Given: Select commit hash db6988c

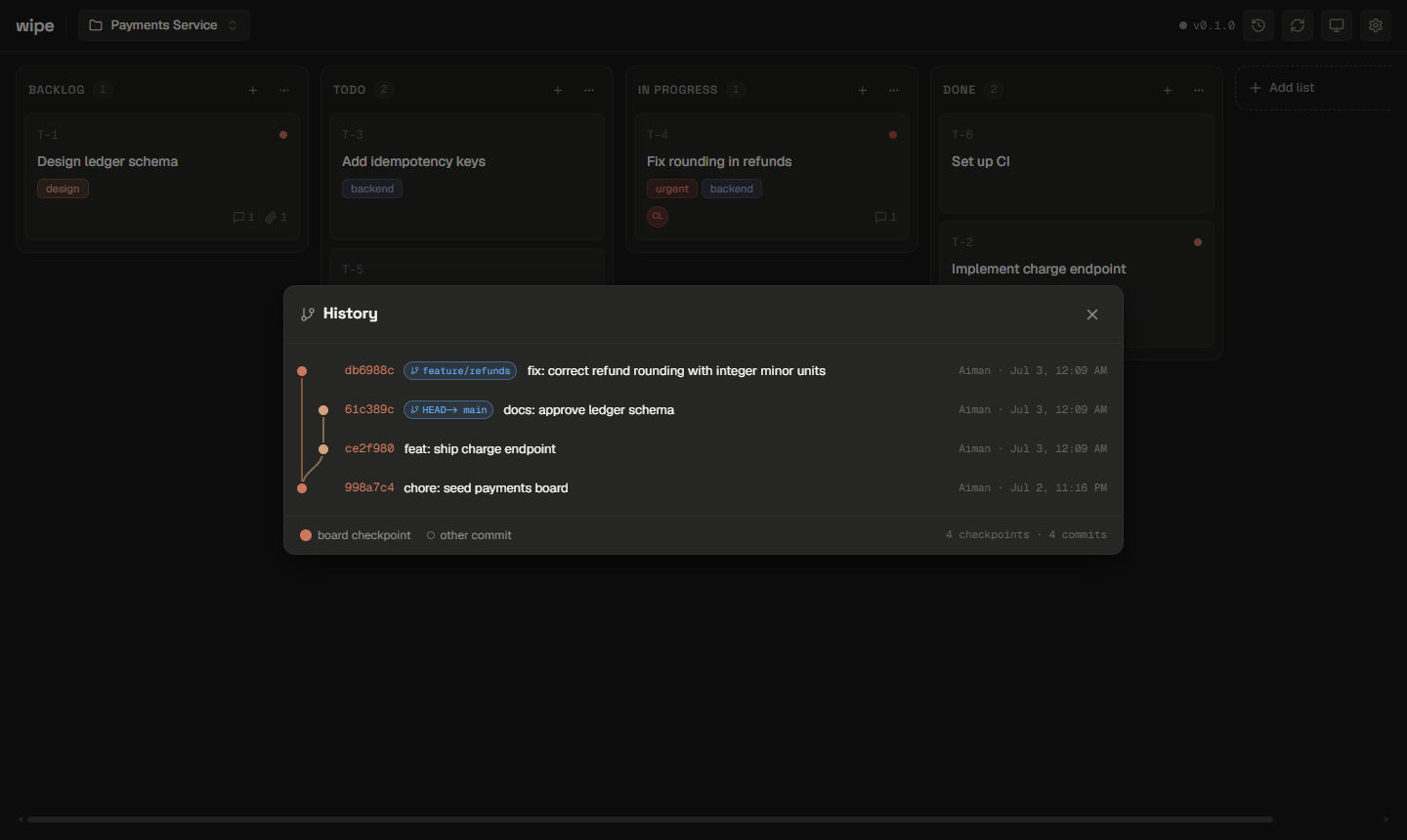Looking at the screenshot, I should tap(369, 371).
